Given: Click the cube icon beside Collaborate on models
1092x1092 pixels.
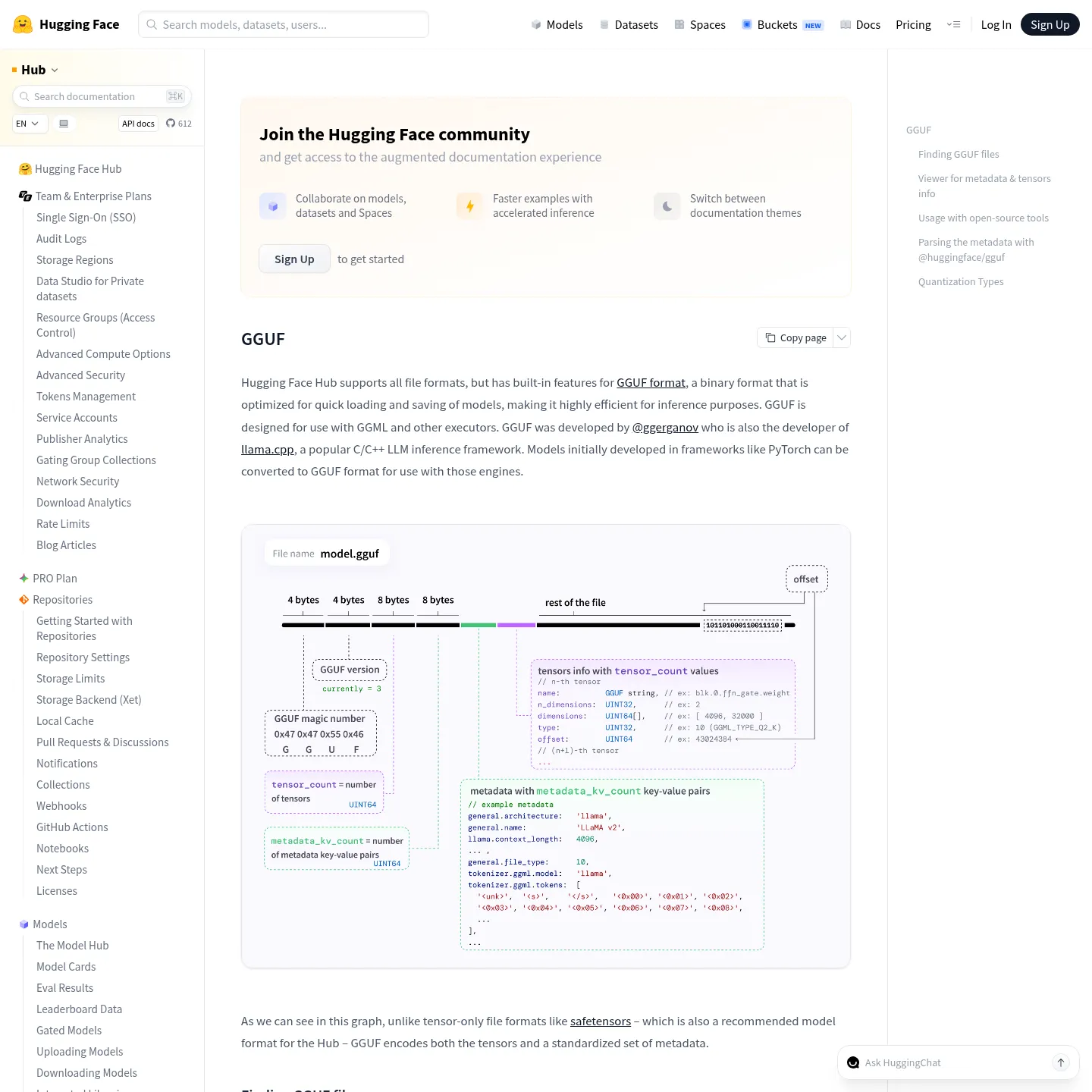Looking at the screenshot, I should [273, 206].
